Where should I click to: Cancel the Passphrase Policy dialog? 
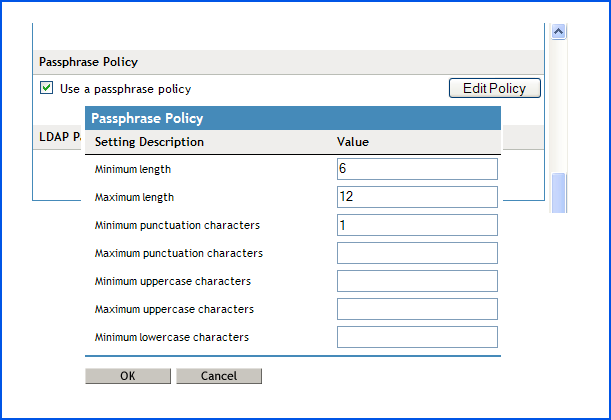point(219,376)
